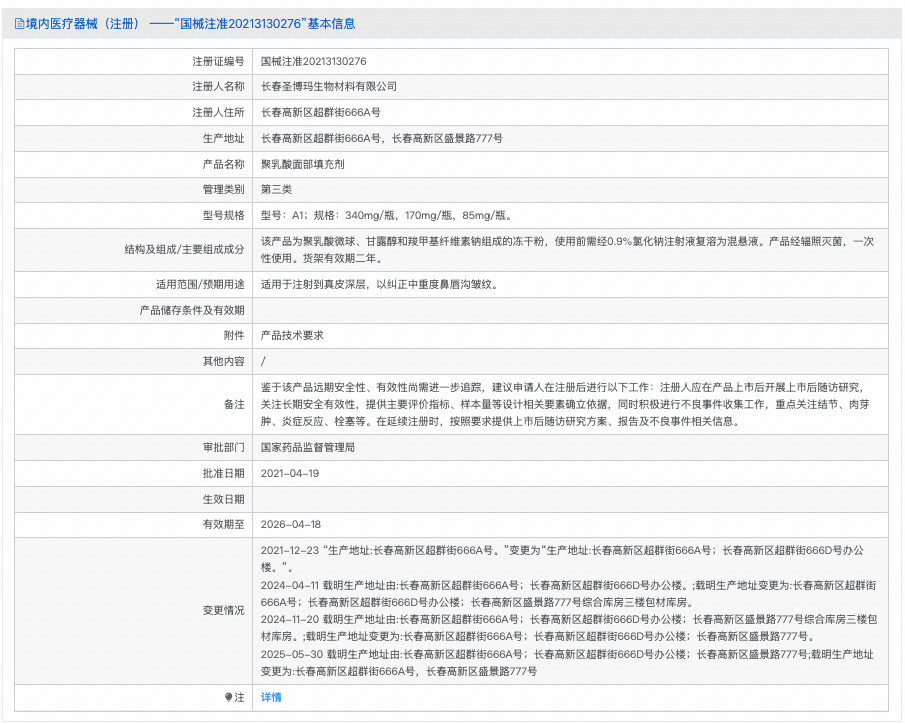Click the 结构及组成 description text
Screen dimensions: 905x724
click(567, 249)
